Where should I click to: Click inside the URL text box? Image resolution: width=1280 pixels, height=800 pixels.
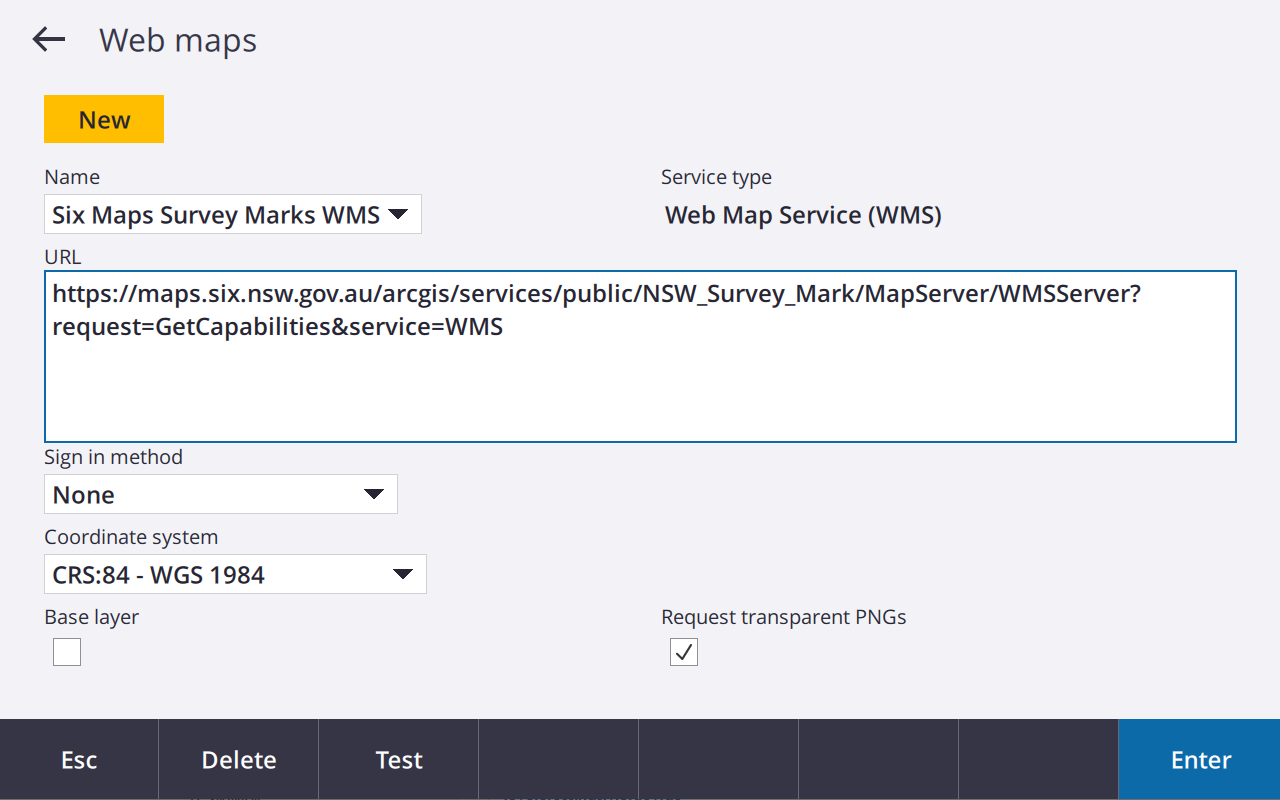(x=640, y=356)
